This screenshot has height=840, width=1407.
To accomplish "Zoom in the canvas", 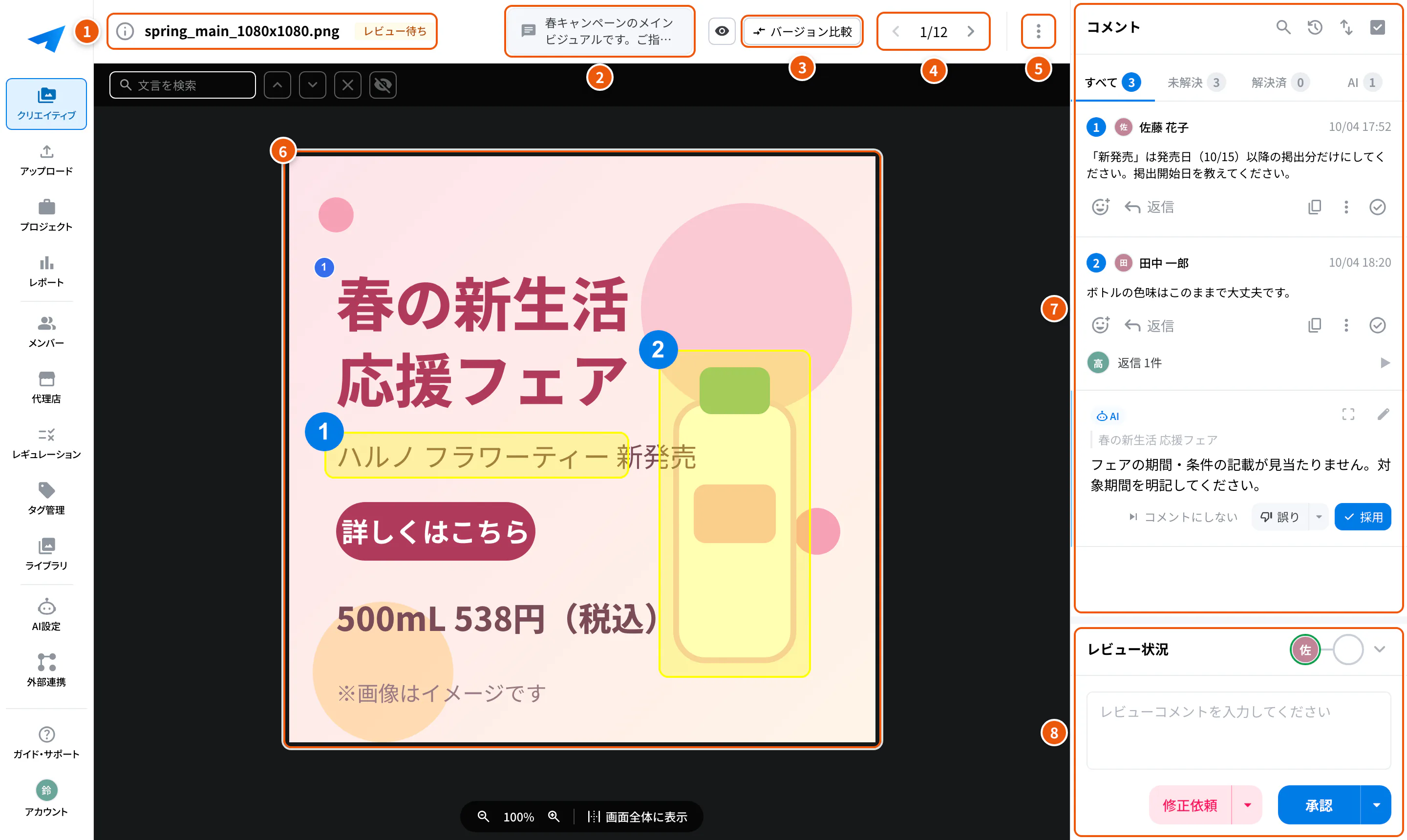I will coord(553,816).
